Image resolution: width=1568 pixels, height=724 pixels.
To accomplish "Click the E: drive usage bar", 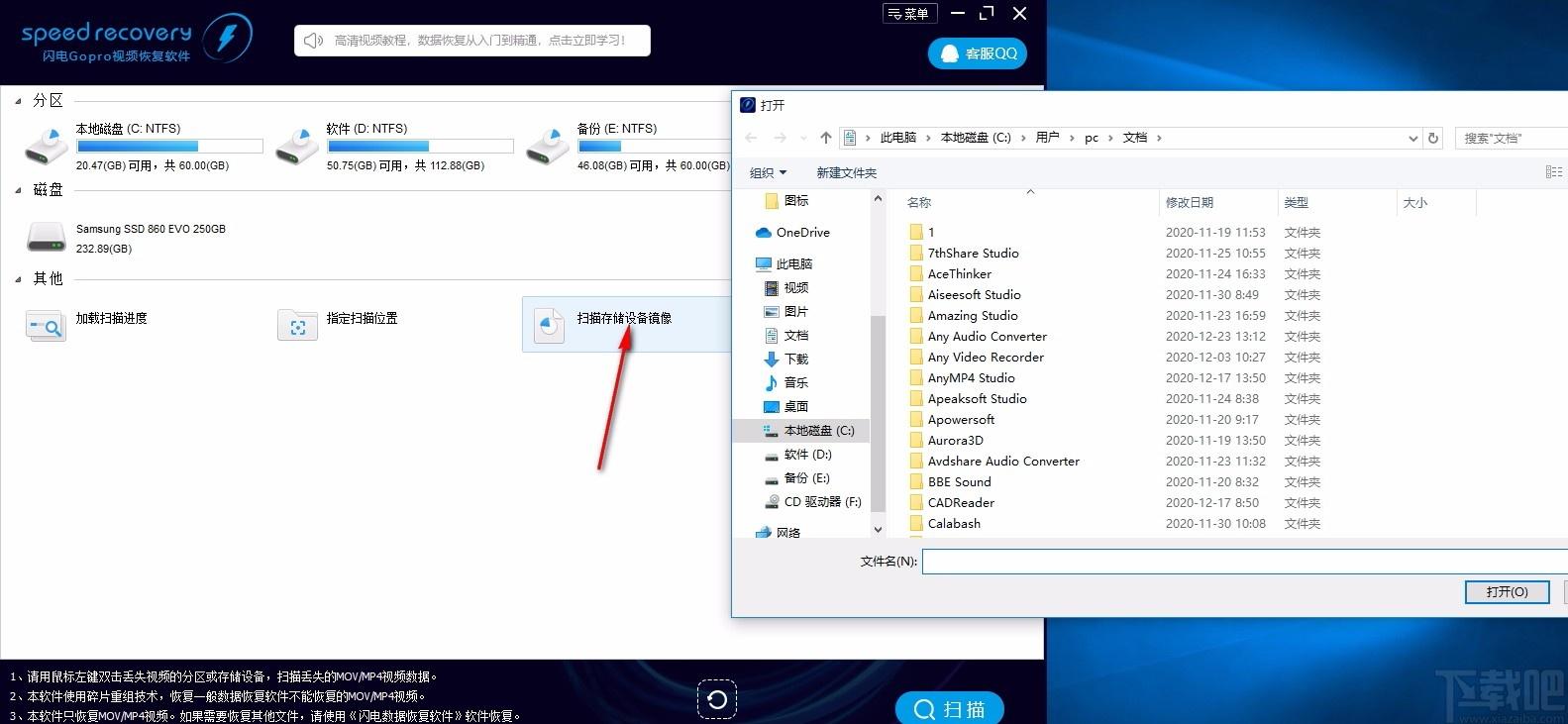I will coord(653,147).
